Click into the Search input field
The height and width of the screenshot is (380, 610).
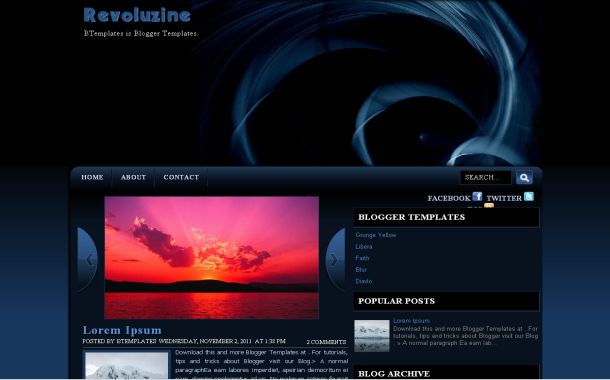tap(486, 177)
